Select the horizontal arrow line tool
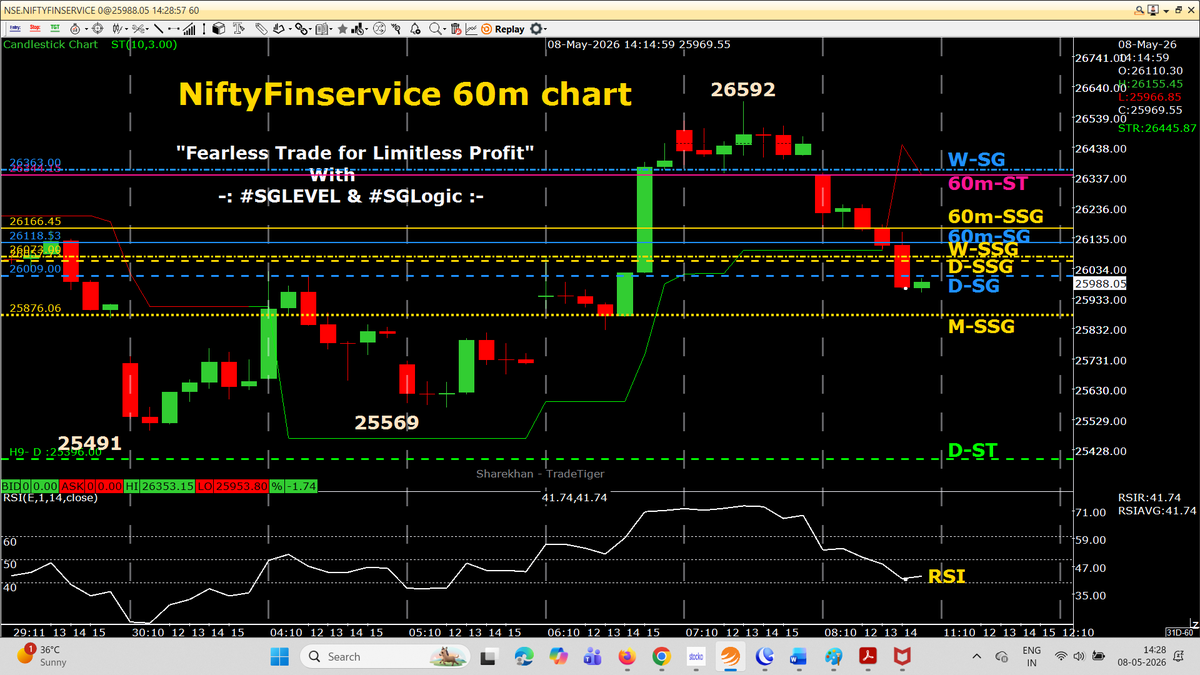The image size is (1200, 675). (x=174, y=29)
